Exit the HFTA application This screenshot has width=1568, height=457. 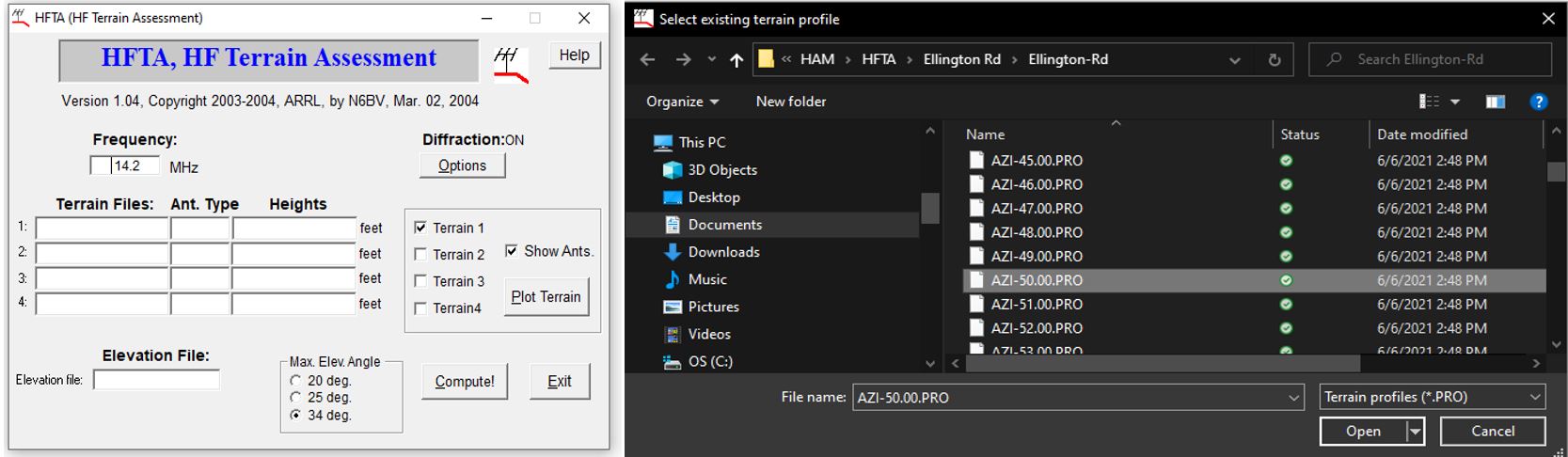[560, 382]
